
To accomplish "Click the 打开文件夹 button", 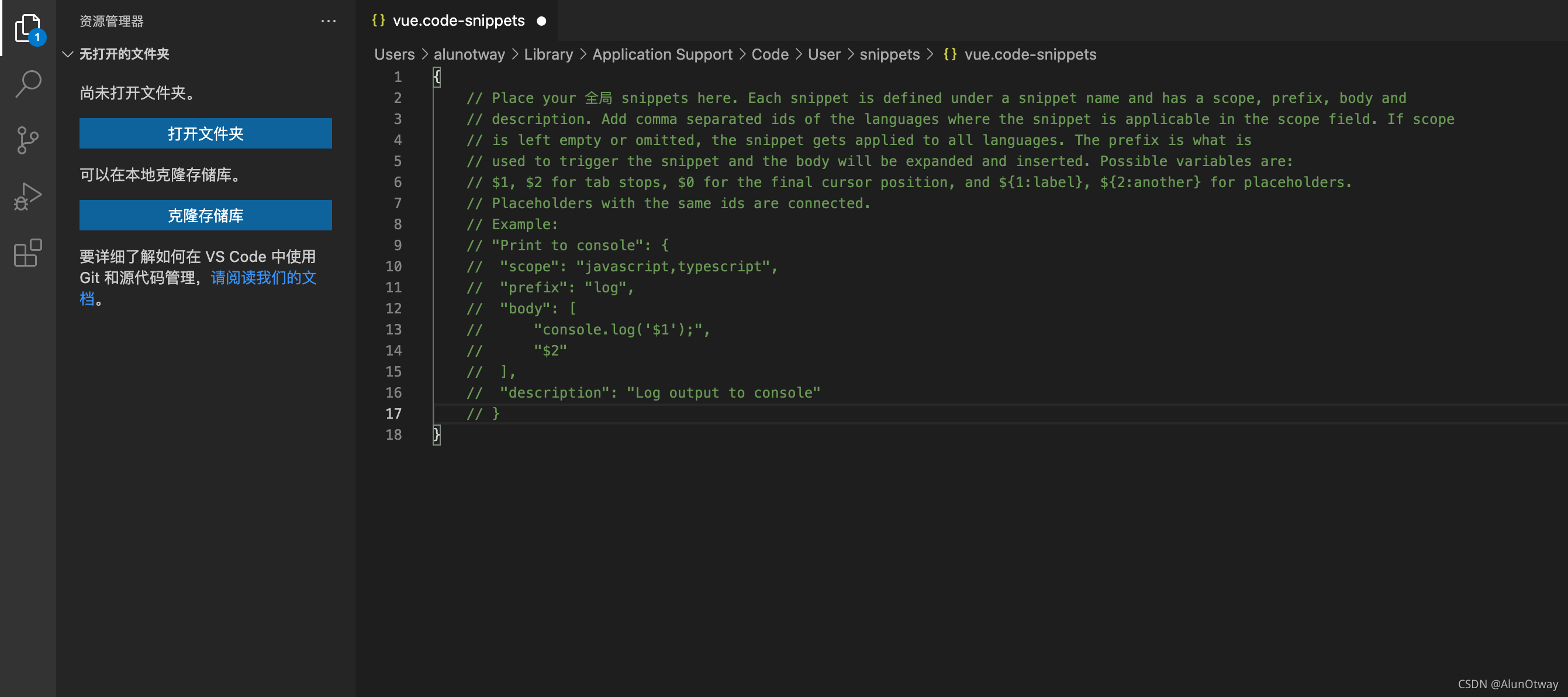I will tap(205, 133).
